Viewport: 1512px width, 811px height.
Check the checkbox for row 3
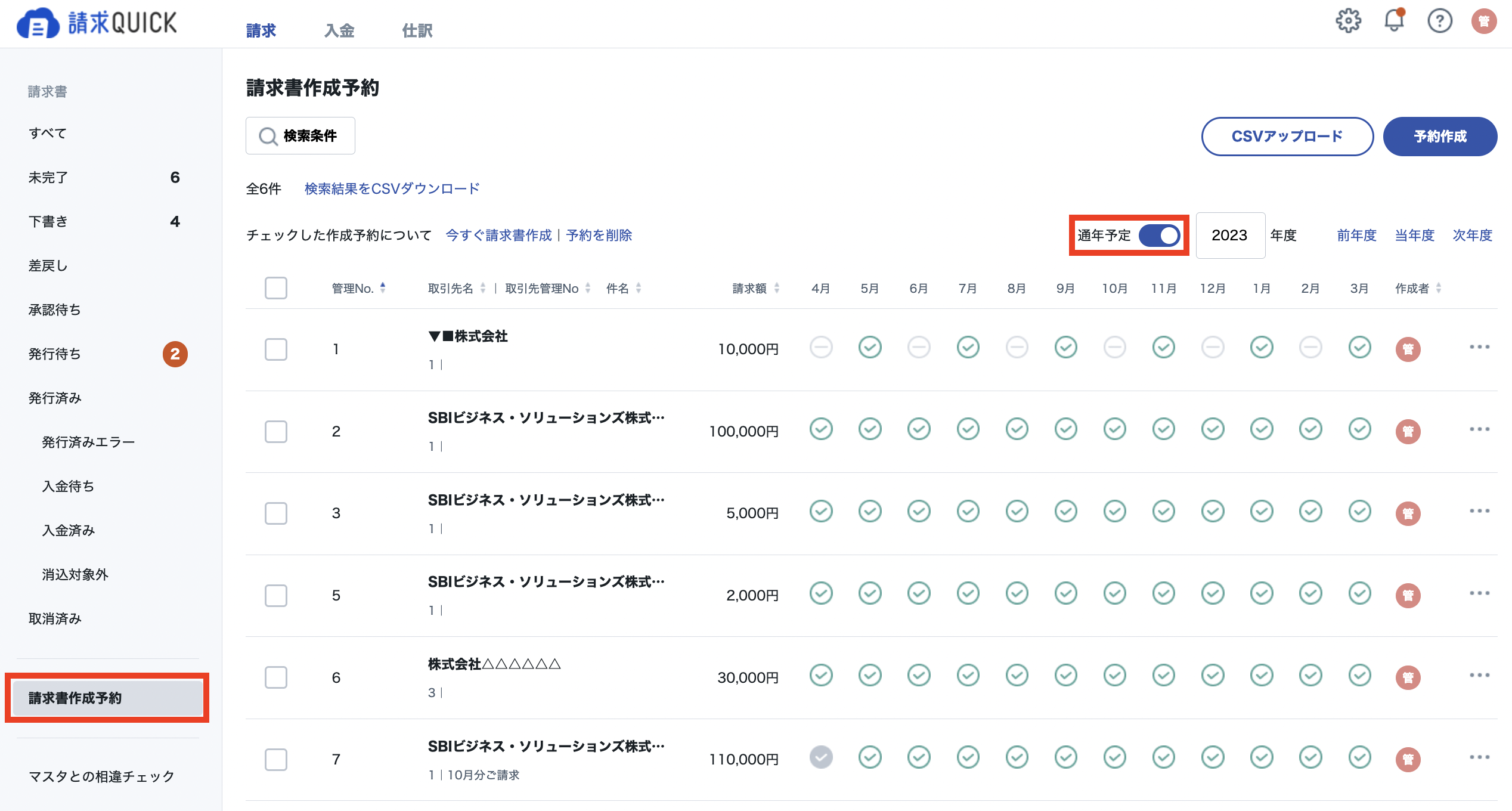276,513
